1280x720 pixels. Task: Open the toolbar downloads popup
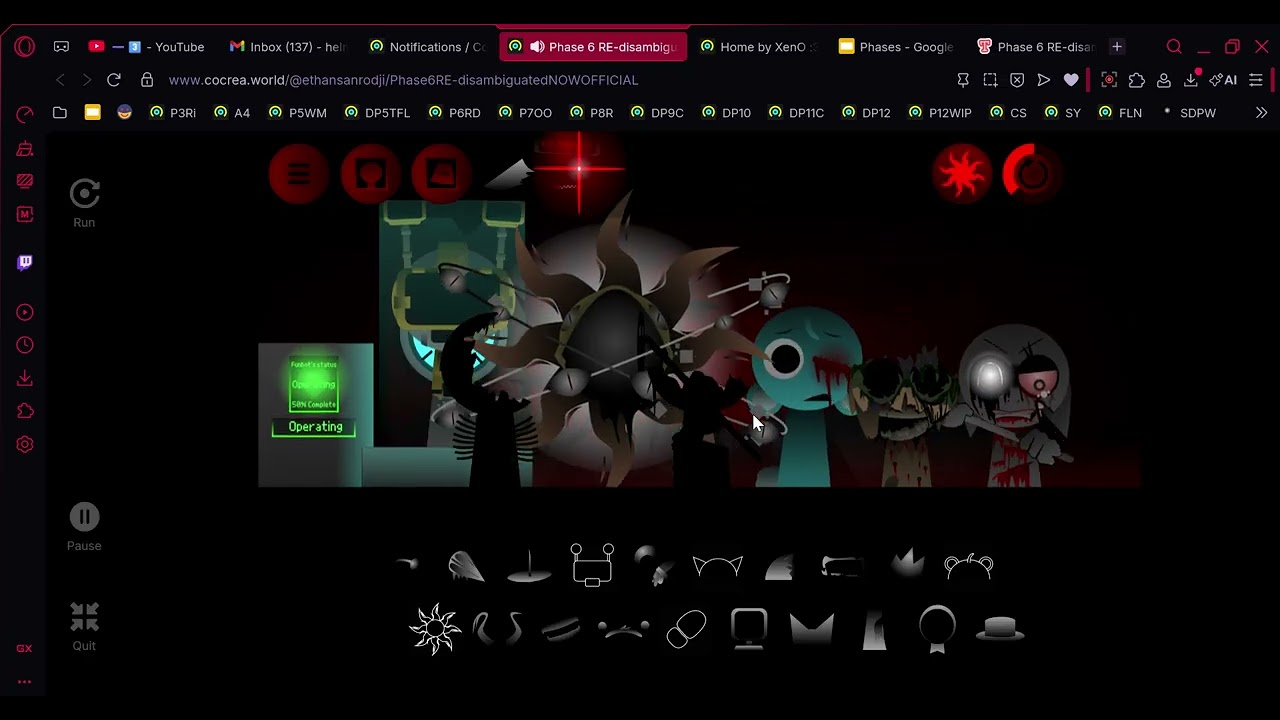pyautogui.click(x=1191, y=80)
